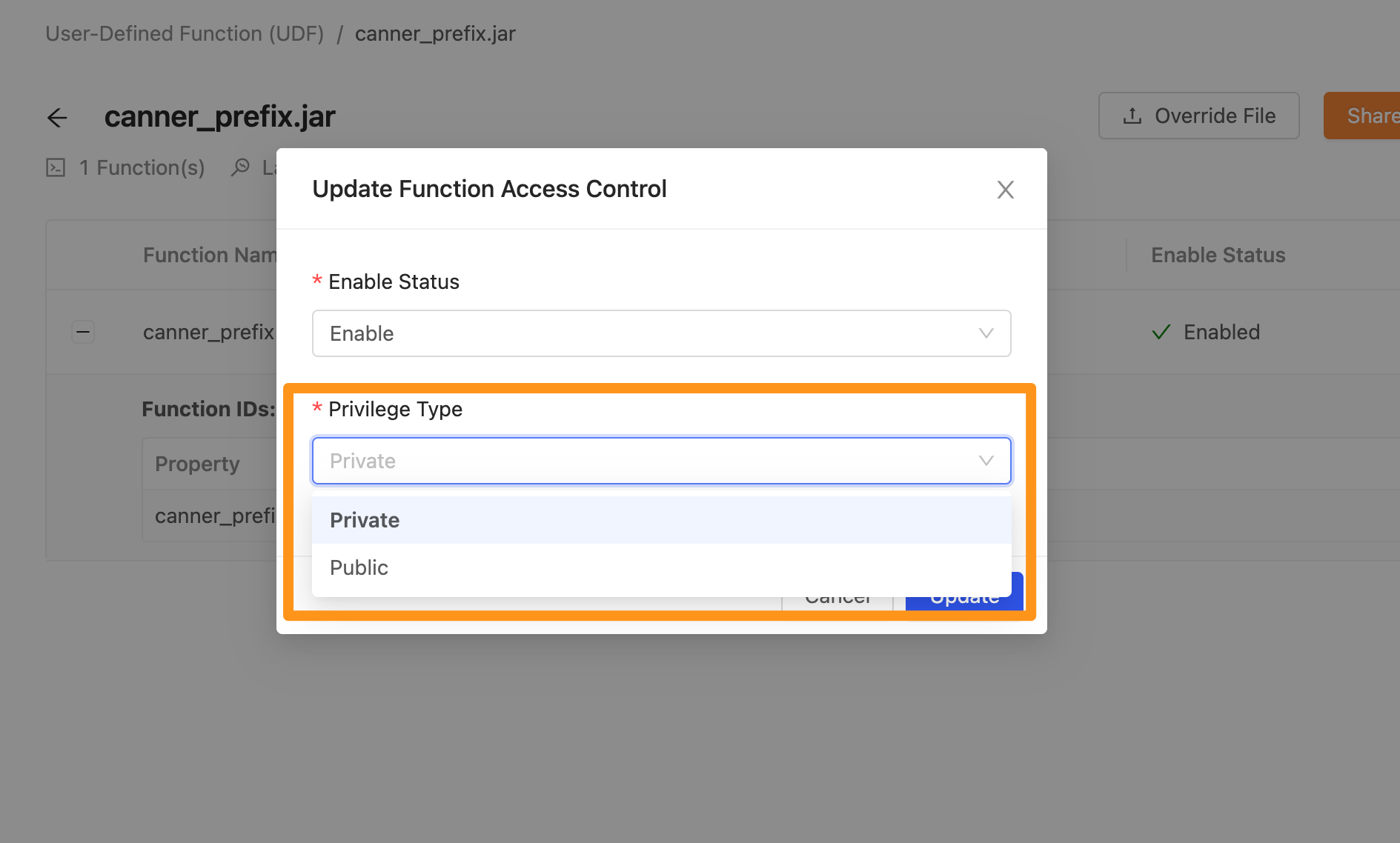Open the User-Defined Function (UDF) breadcrumb
Viewport: 1400px width, 843px height.
point(185,34)
